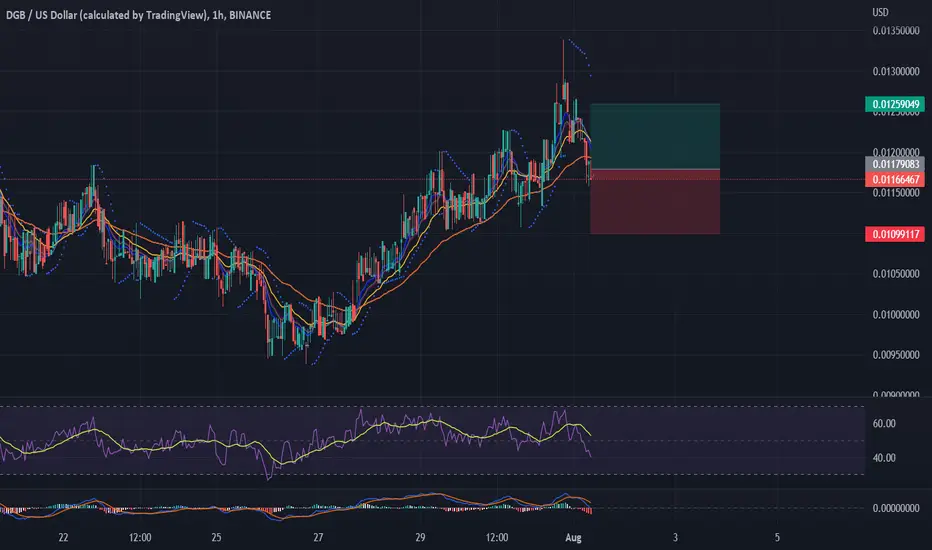
Task: Select the green profit zone of position tool
Action: tap(655, 137)
